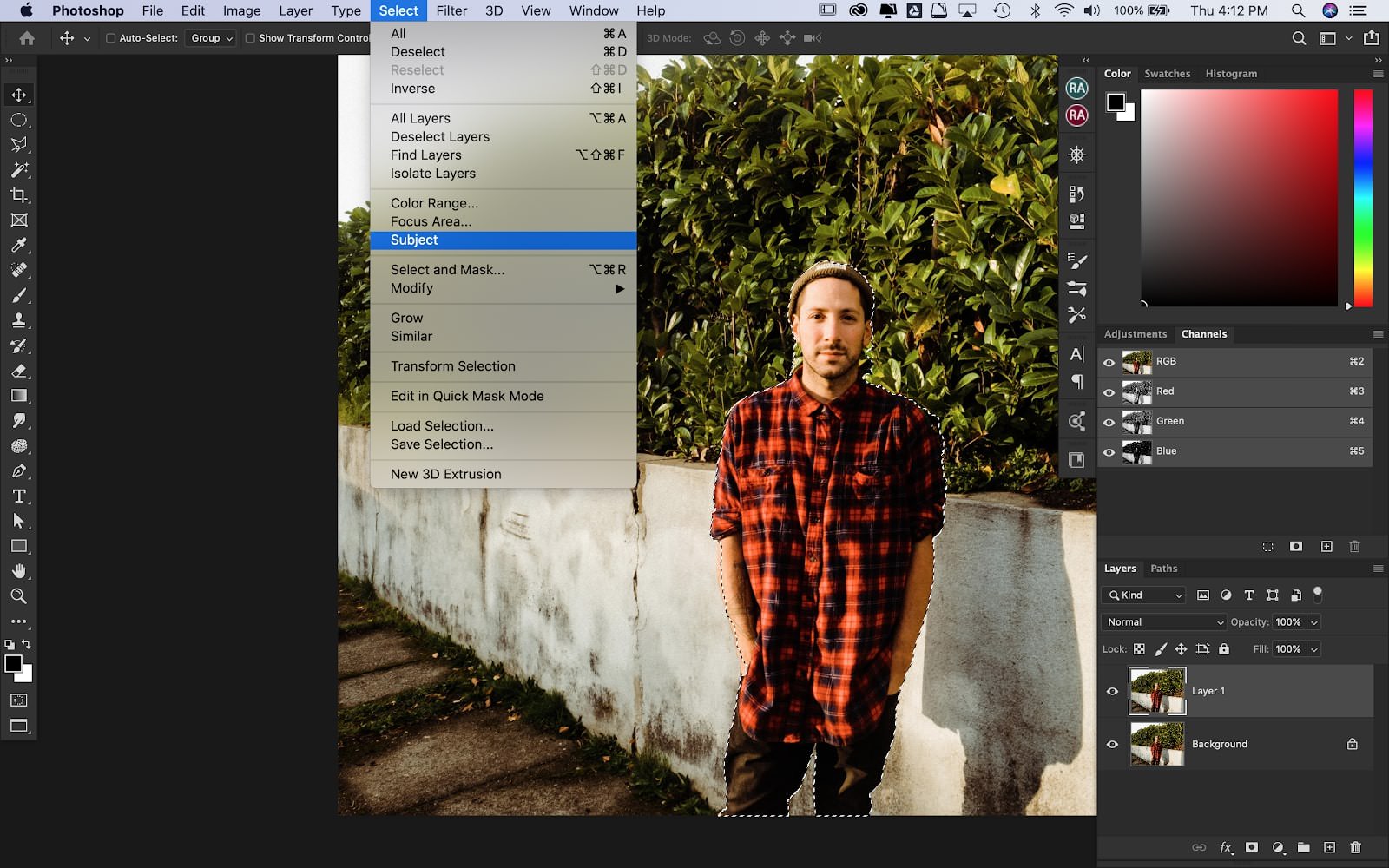Open Select and Mask dialog

[447, 269]
